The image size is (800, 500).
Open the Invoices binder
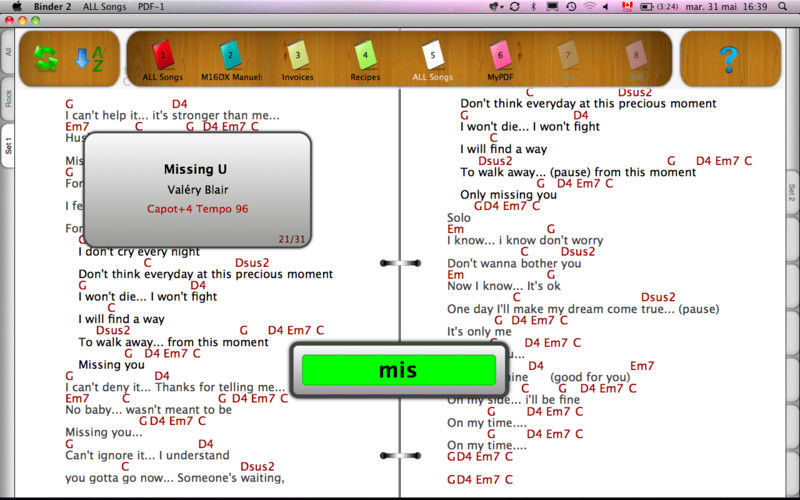pyautogui.click(x=297, y=57)
